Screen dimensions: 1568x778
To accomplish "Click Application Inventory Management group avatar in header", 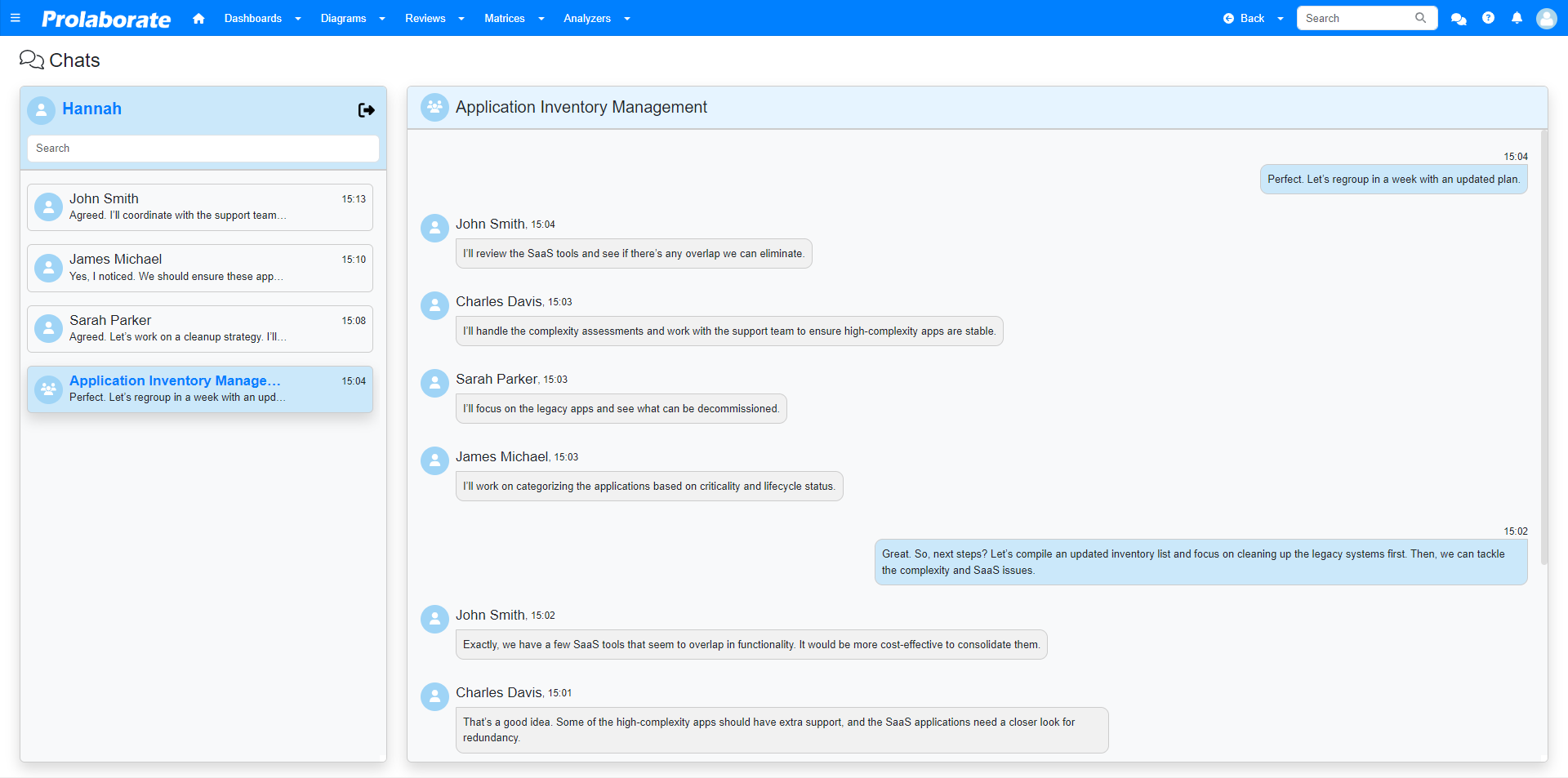I will point(434,107).
